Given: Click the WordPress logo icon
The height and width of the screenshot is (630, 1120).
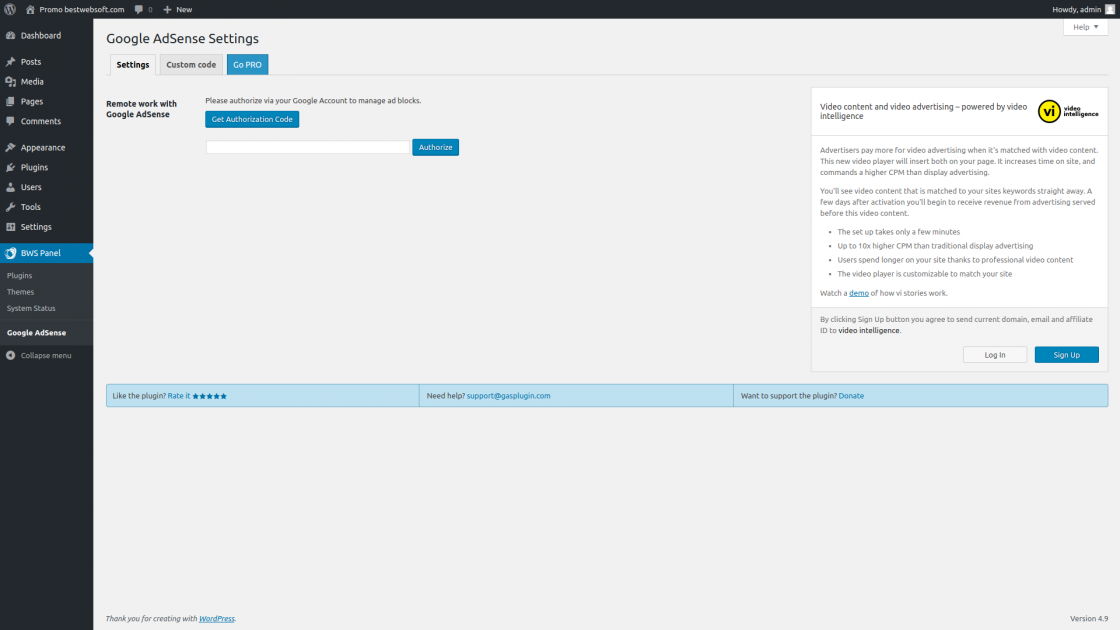Looking at the screenshot, I should click(10, 9).
